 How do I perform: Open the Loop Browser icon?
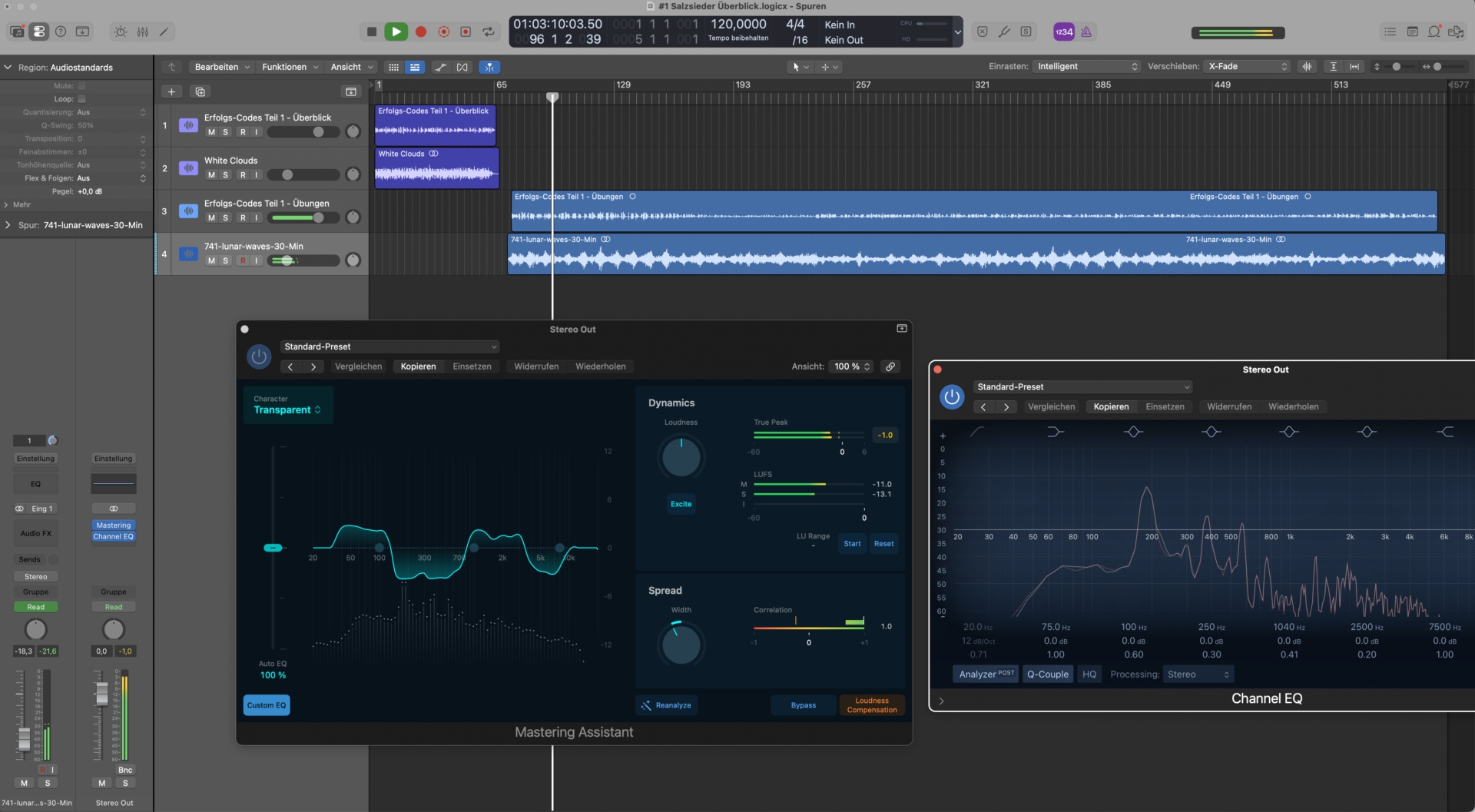pos(1434,31)
